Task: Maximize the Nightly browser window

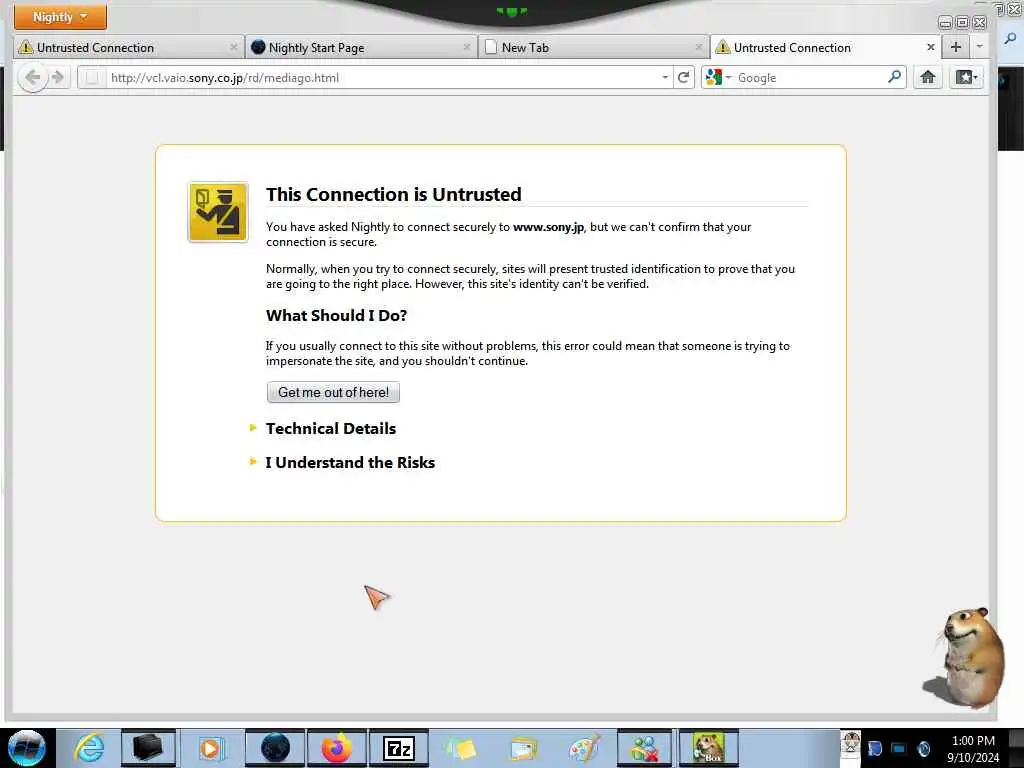Action: coord(962,23)
